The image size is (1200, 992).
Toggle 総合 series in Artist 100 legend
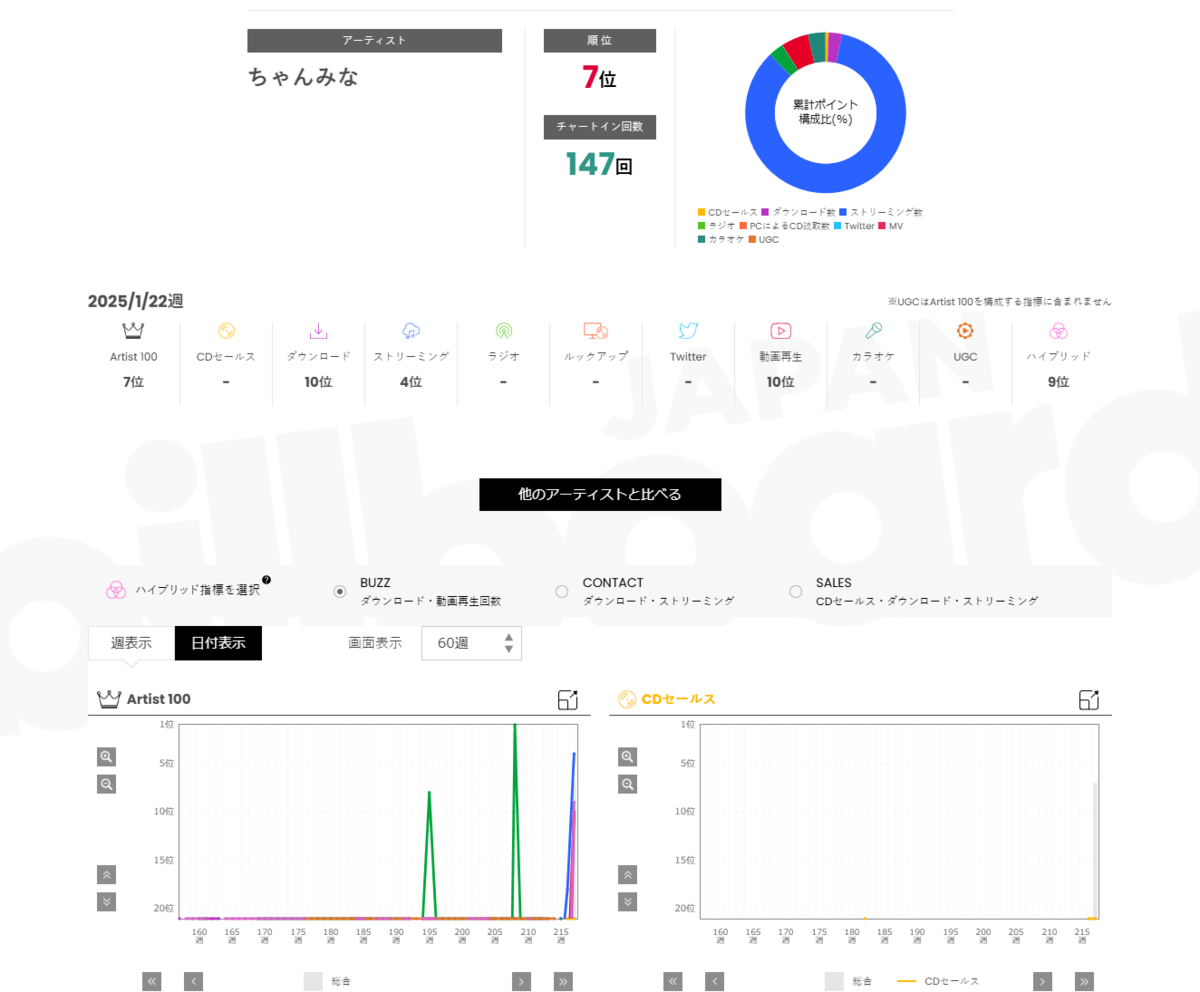327,981
